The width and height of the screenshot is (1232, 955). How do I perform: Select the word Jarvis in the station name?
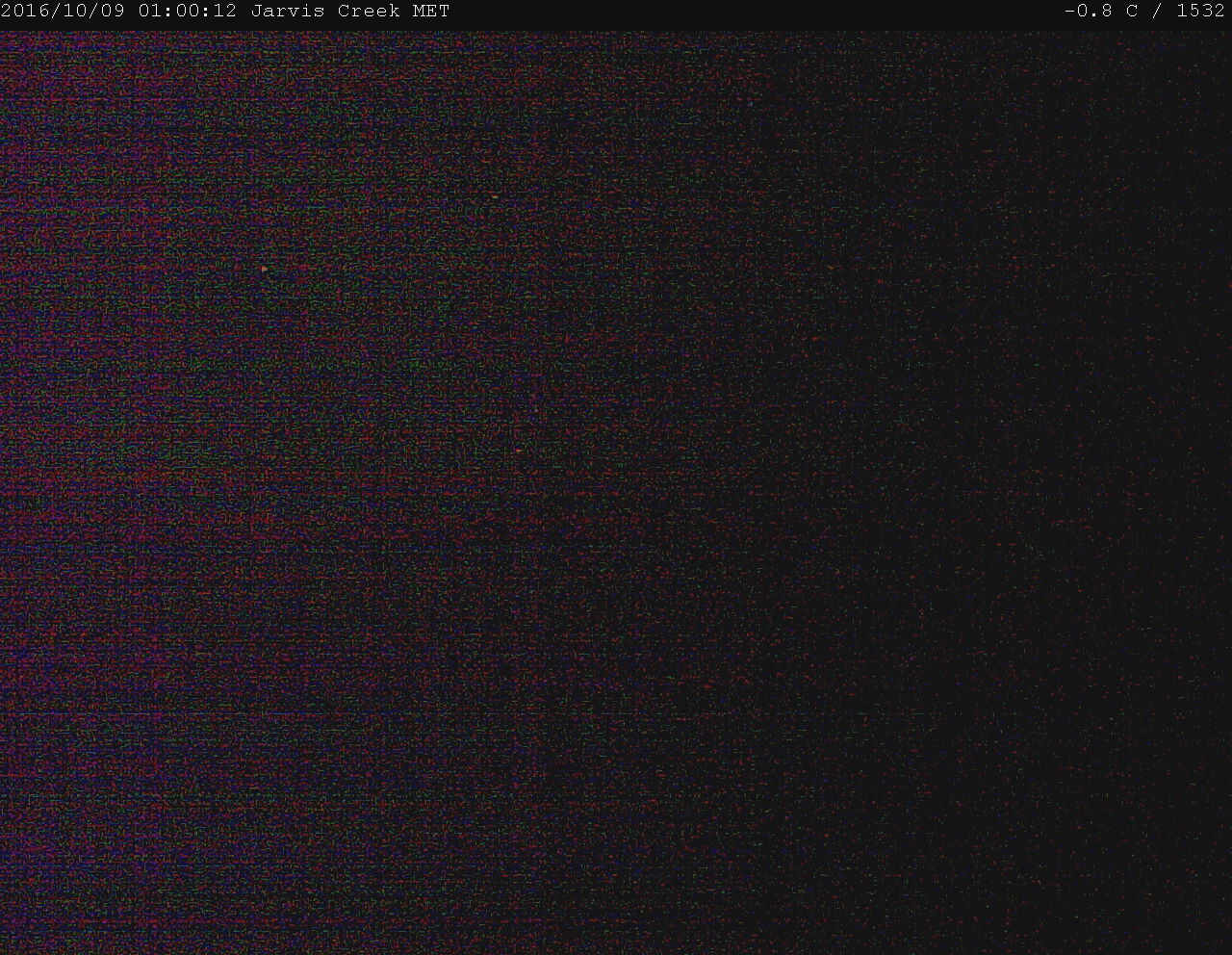288,12
